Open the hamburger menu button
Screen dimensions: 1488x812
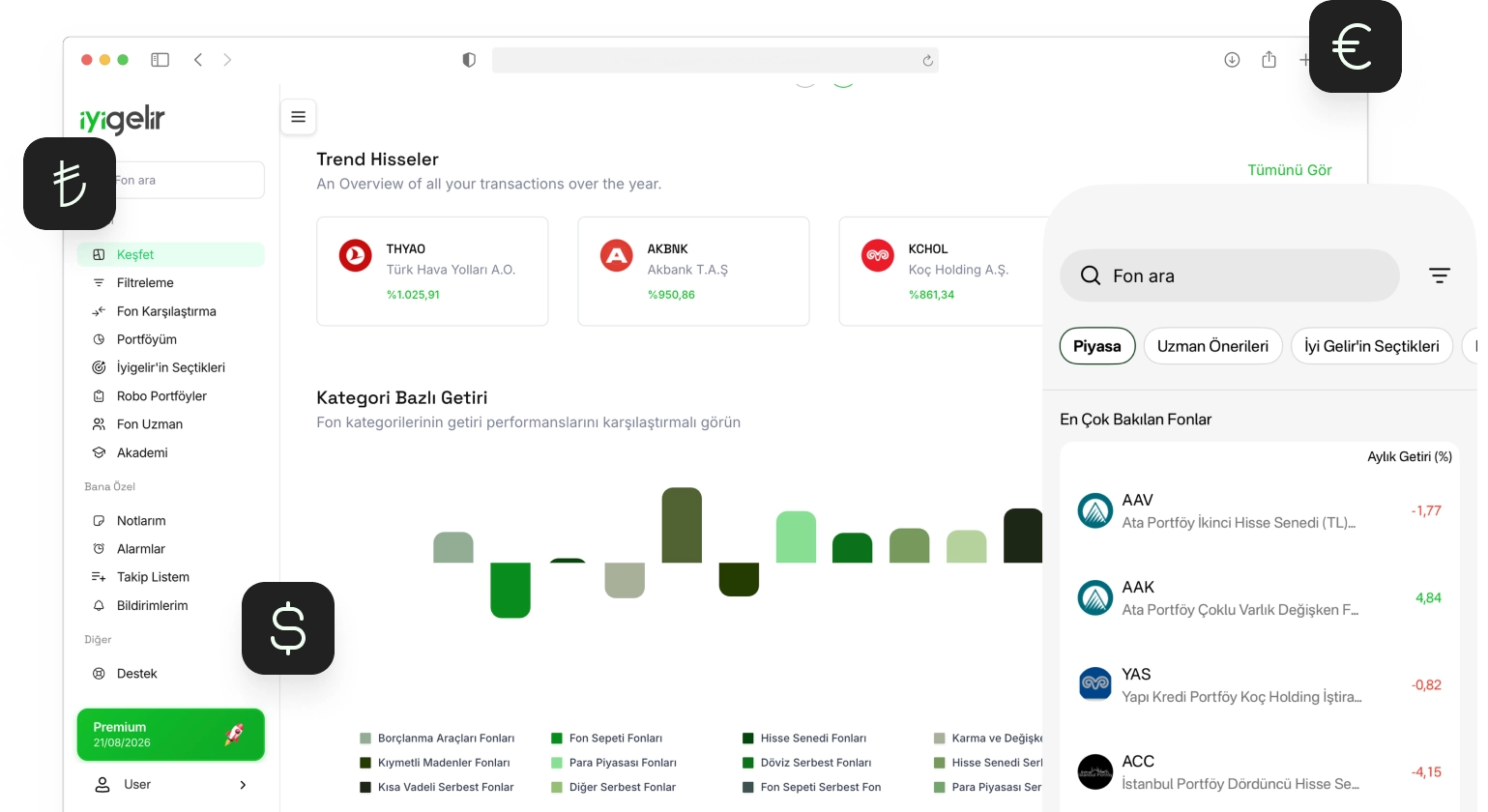pos(299,117)
